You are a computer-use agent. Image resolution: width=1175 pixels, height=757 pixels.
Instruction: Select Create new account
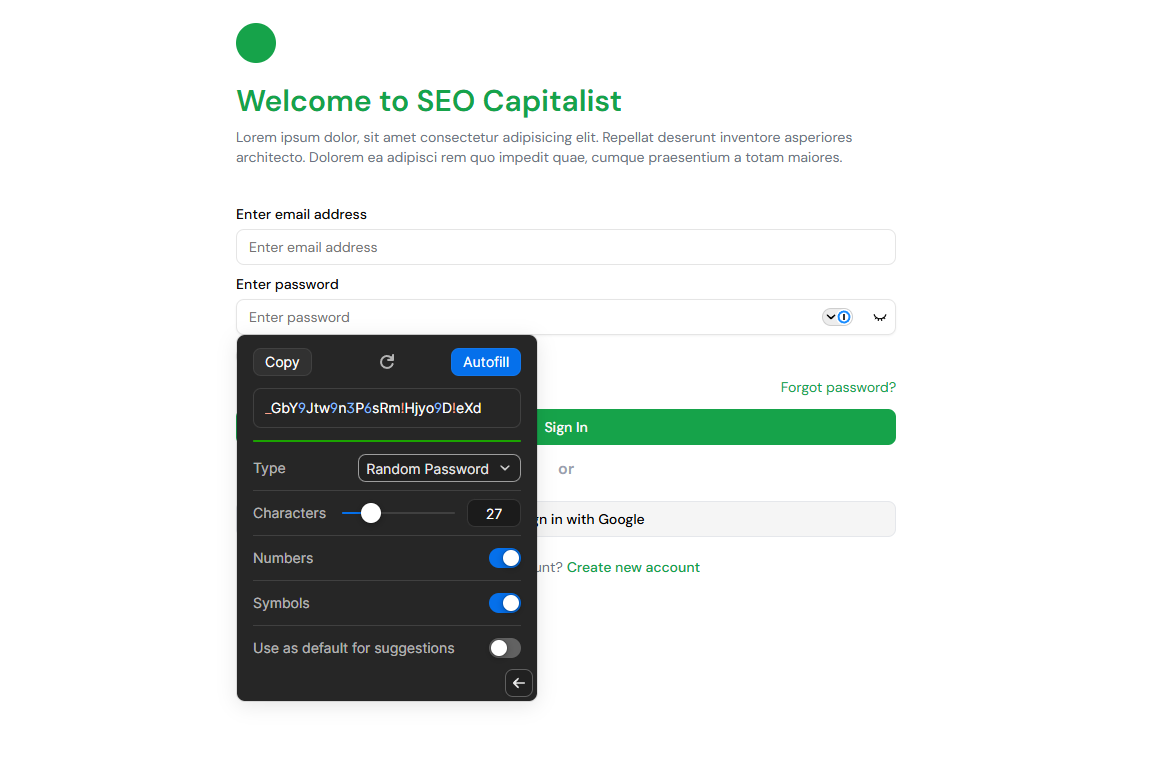pos(632,567)
